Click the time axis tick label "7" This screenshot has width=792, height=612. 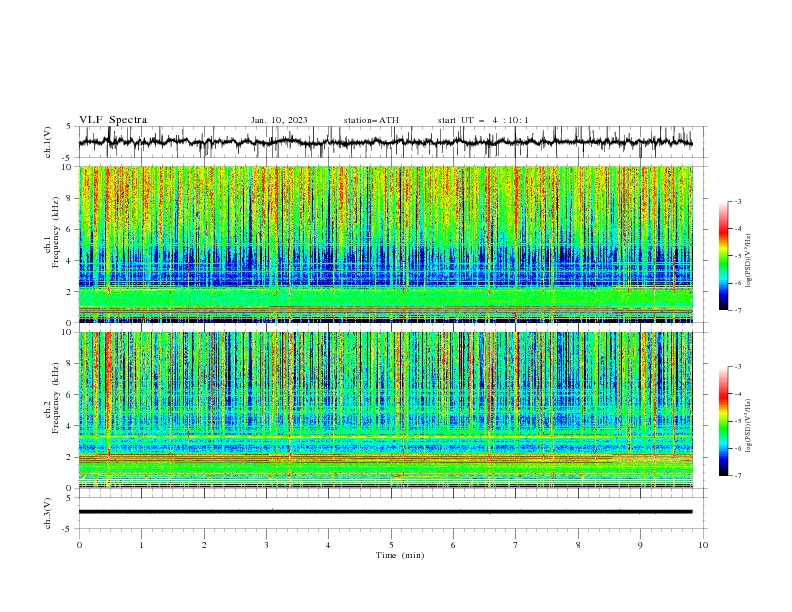click(x=516, y=545)
